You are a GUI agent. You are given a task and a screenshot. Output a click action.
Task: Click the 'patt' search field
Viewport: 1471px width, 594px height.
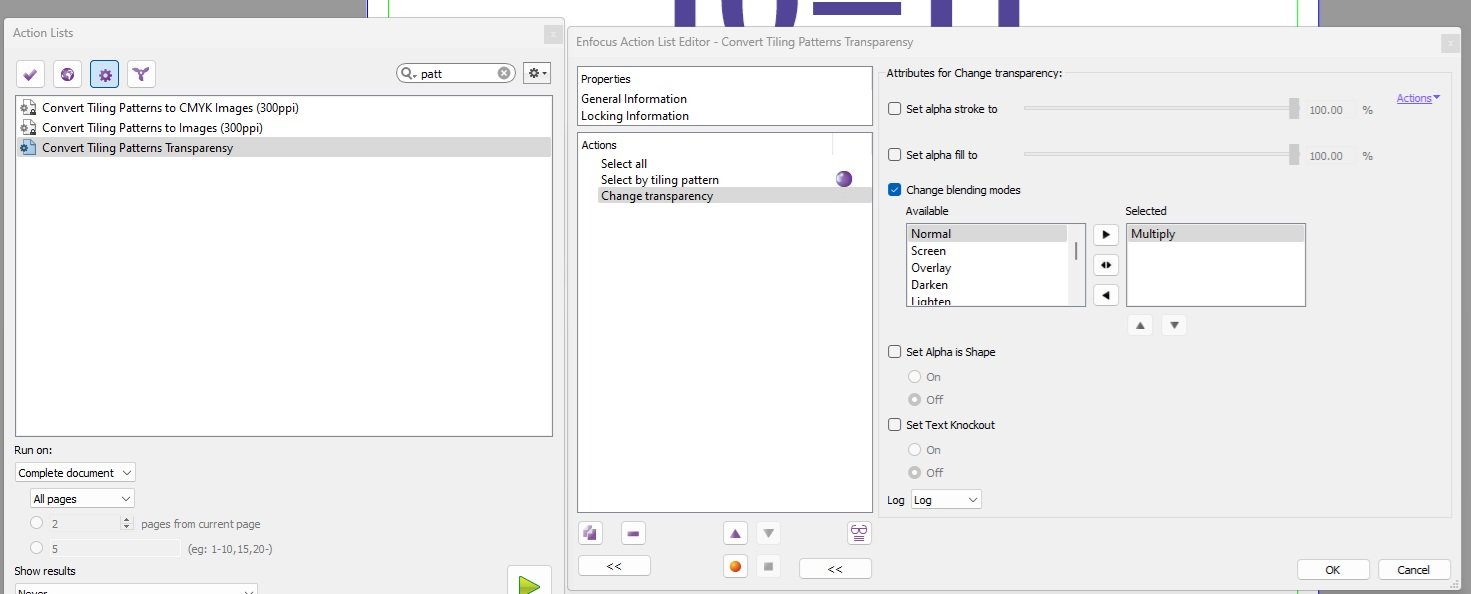pos(457,73)
